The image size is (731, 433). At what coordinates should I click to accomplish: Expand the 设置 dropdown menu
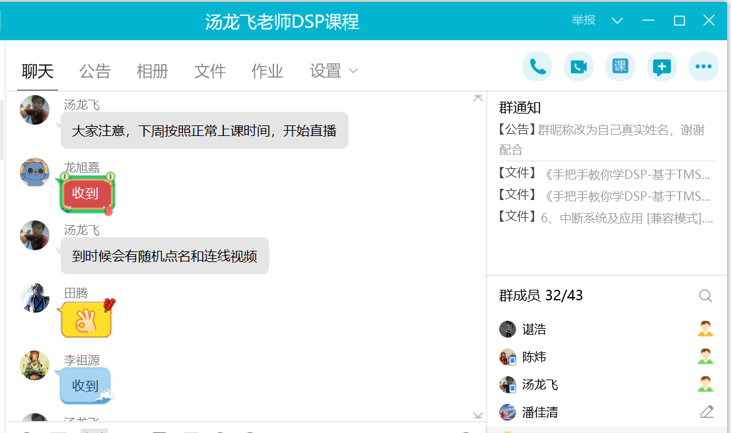(334, 71)
